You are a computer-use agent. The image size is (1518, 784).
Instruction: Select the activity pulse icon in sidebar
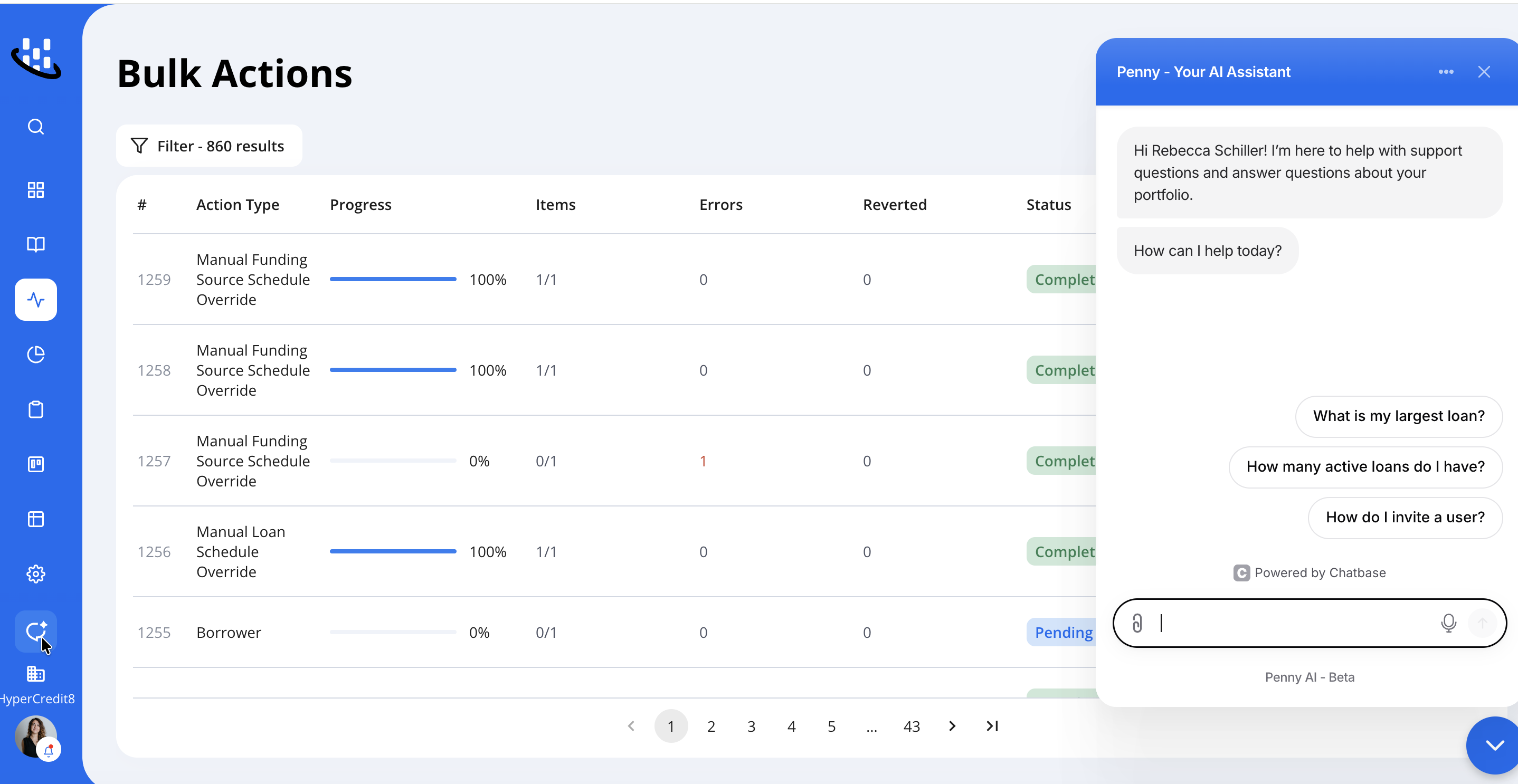pyautogui.click(x=36, y=299)
